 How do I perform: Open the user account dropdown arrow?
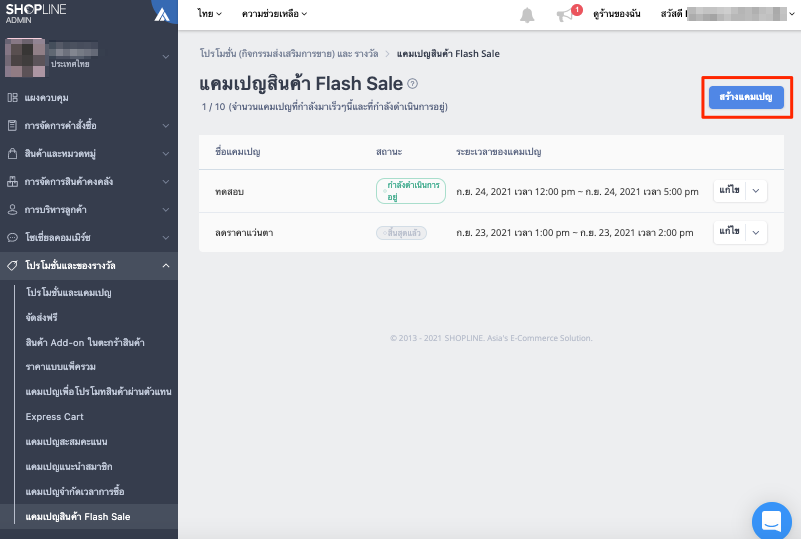pos(792,14)
